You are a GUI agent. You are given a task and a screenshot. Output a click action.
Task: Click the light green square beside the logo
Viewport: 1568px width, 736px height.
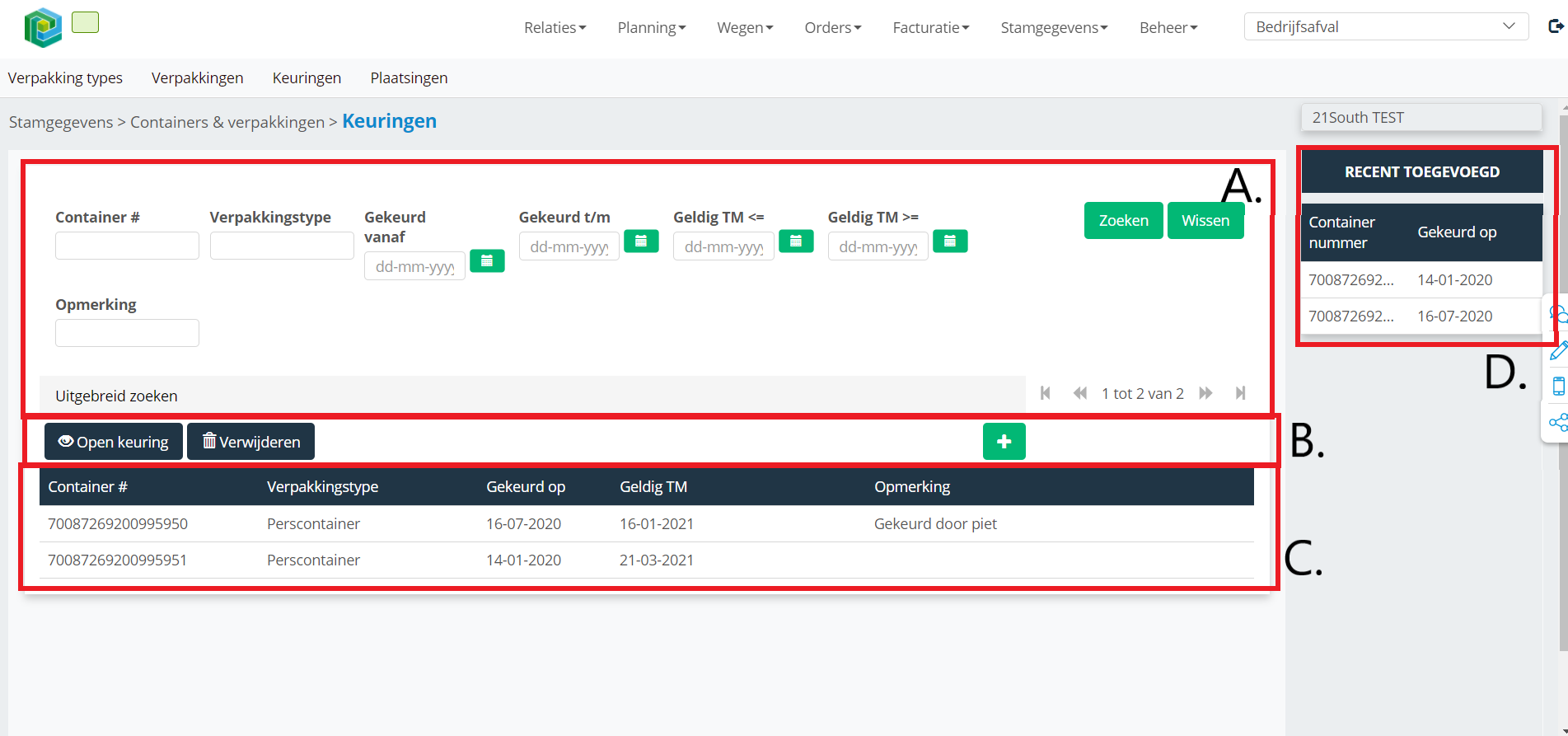[85, 22]
